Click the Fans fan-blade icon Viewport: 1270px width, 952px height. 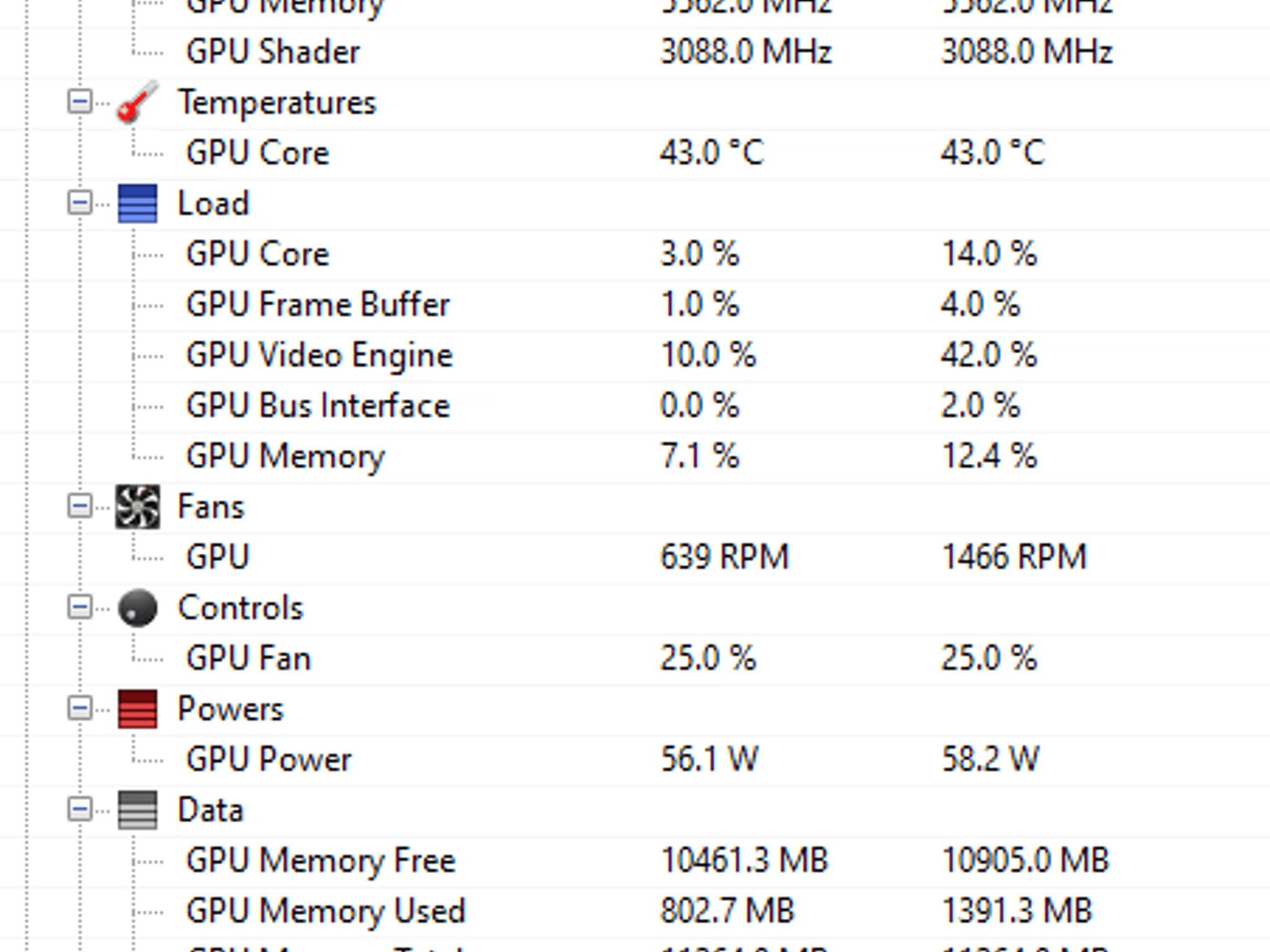pyautogui.click(x=138, y=507)
